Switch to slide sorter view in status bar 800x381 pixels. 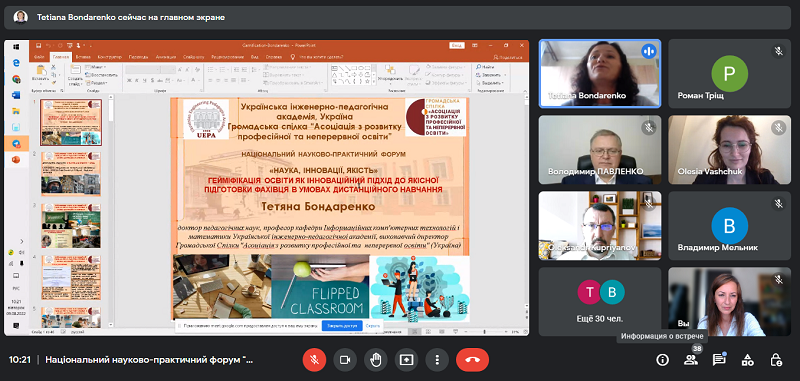(428, 332)
